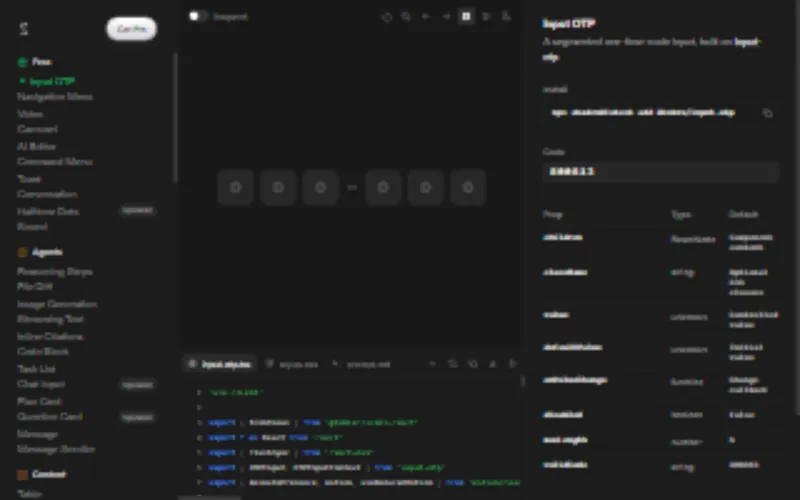Open the Inline Citations sidebar item

point(50,337)
